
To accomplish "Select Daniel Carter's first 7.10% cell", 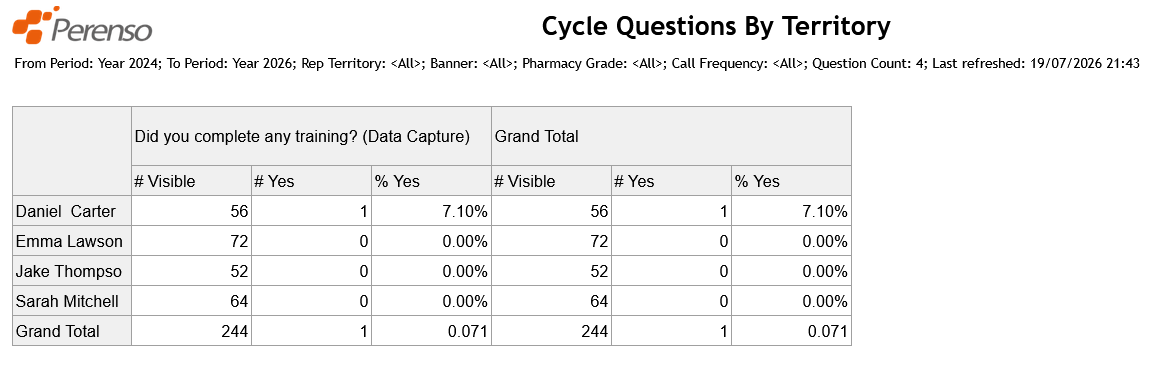I will pos(432,211).
